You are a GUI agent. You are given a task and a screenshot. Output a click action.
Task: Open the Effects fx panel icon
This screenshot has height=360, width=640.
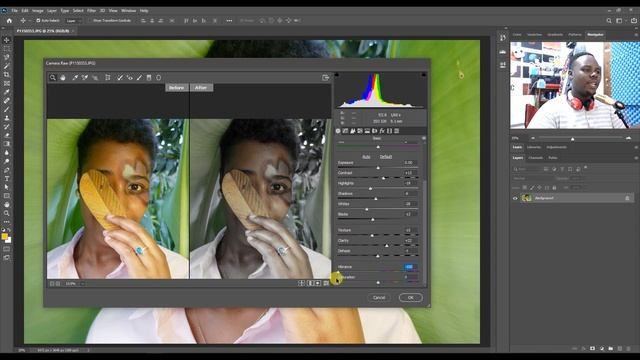point(382,131)
